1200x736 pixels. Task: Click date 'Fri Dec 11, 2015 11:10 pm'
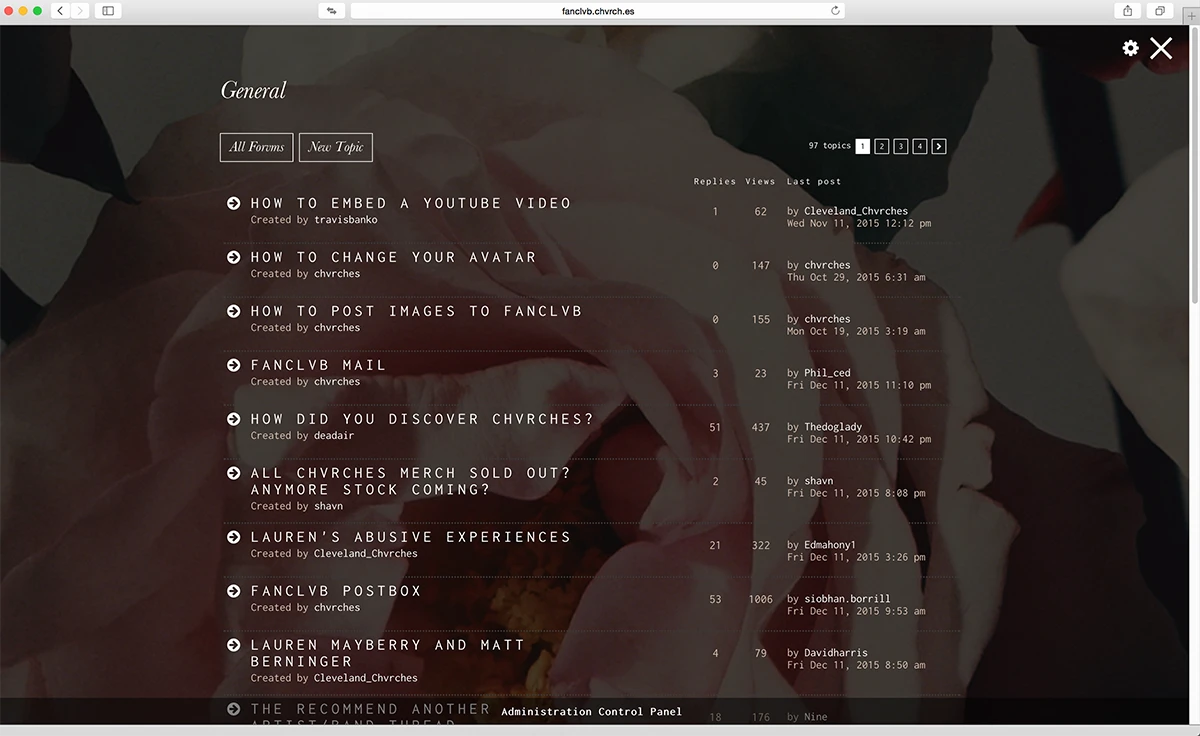pyautogui.click(x=859, y=385)
